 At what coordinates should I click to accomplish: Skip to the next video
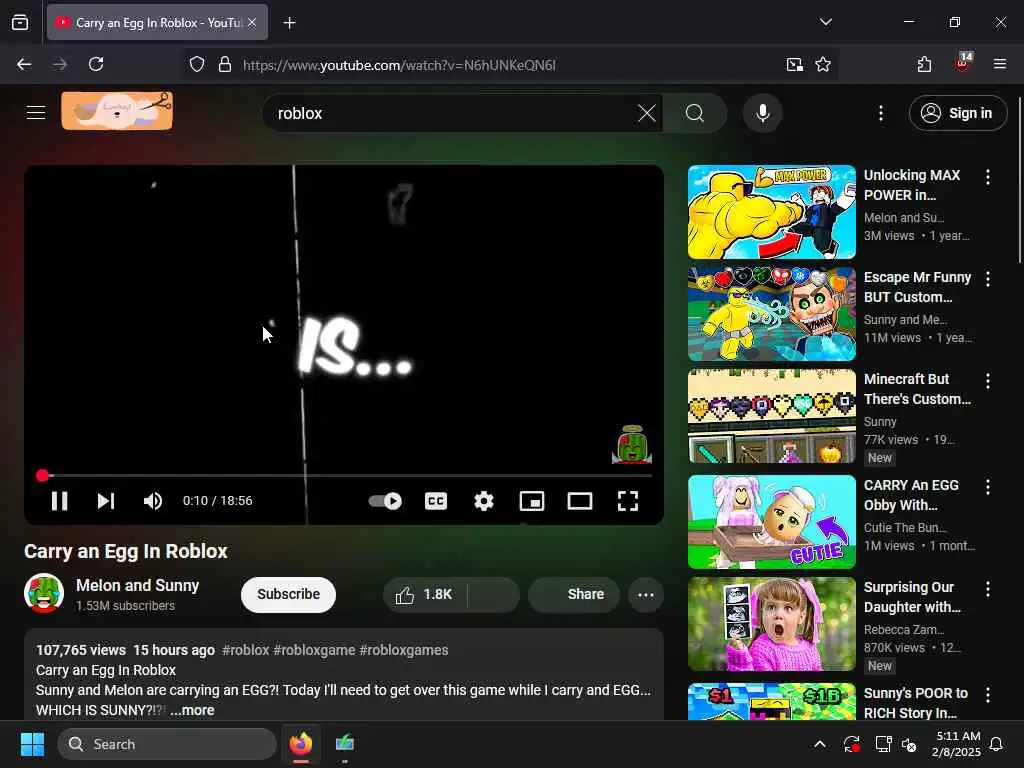[x=106, y=501]
